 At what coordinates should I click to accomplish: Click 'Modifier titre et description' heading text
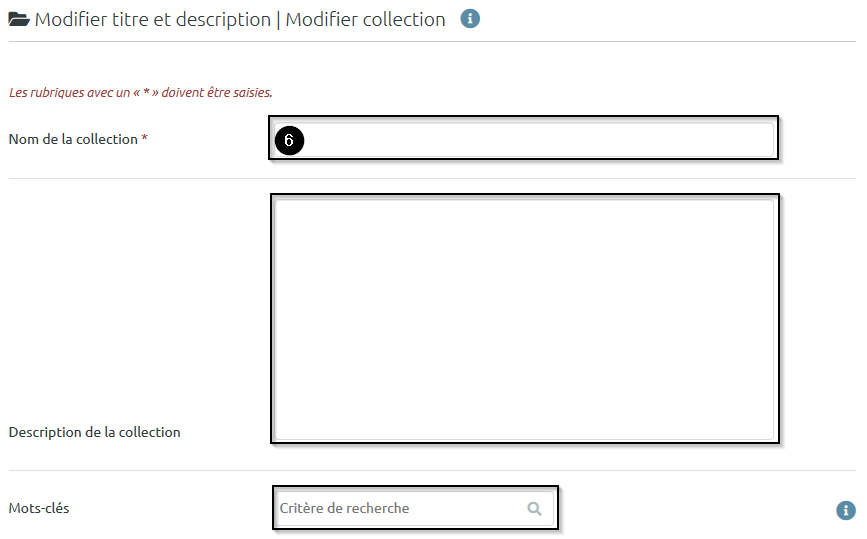(153, 20)
